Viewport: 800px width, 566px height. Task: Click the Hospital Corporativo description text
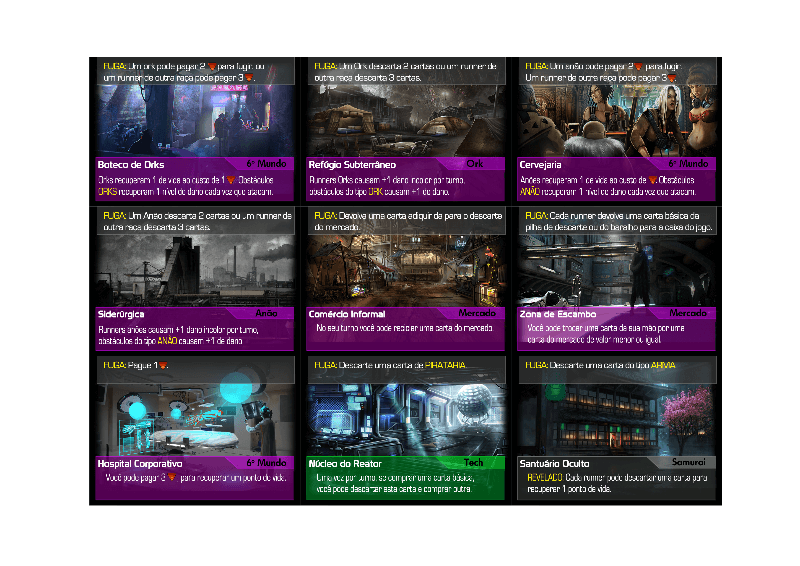pyautogui.click(x=196, y=478)
